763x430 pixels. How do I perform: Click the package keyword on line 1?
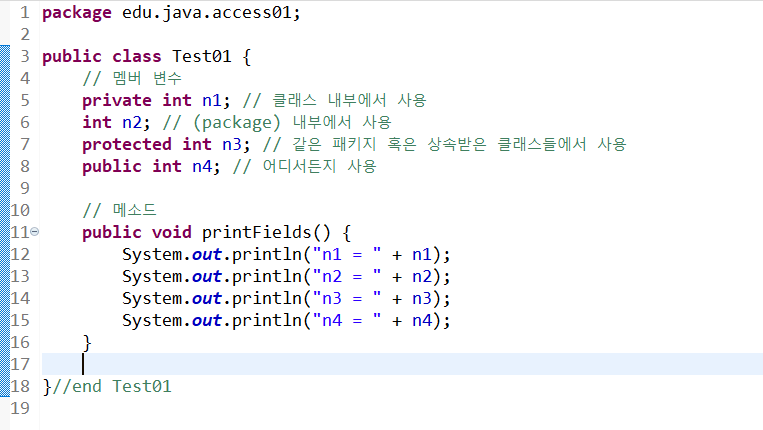coord(77,13)
